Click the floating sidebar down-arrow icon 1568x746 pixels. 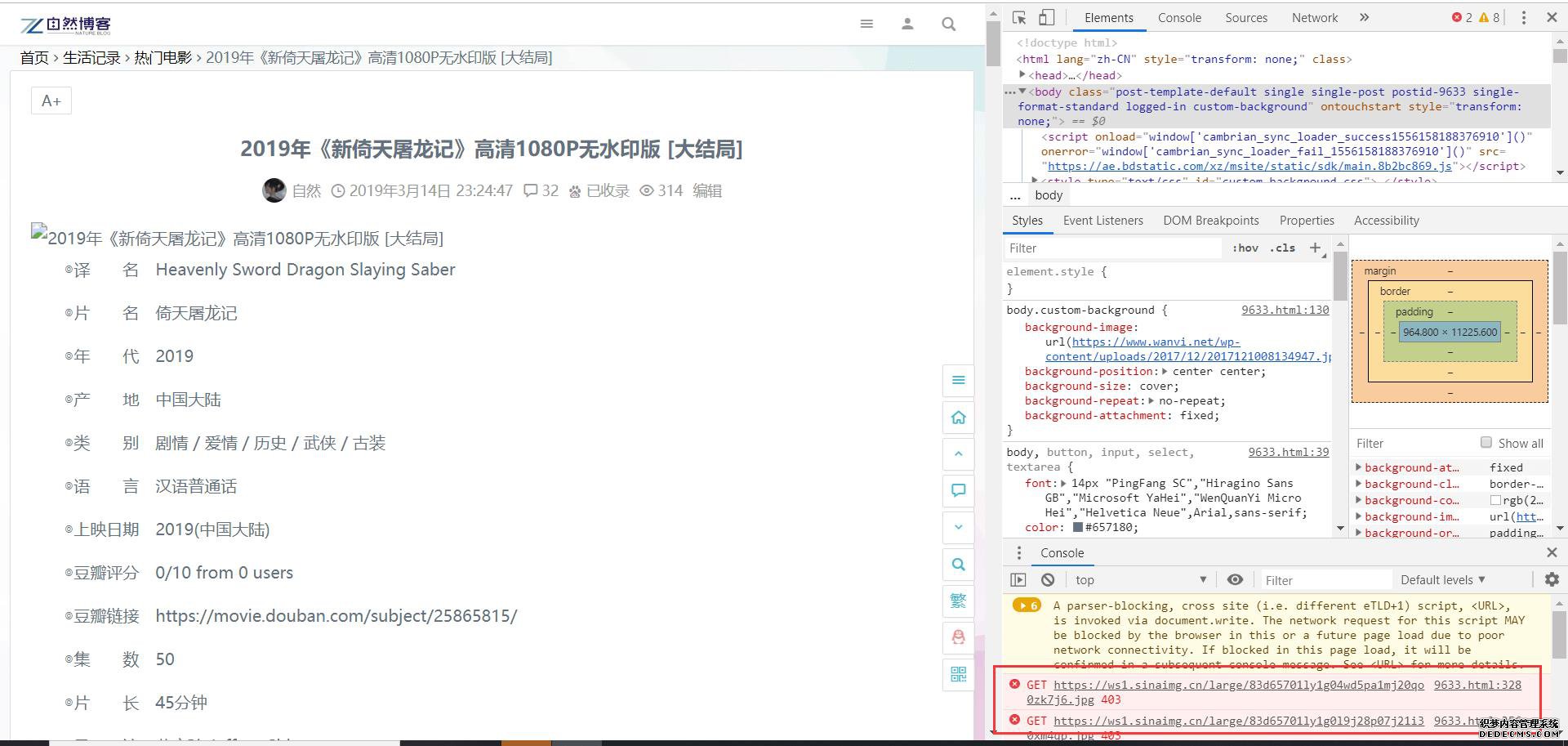click(x=958, y=527)
